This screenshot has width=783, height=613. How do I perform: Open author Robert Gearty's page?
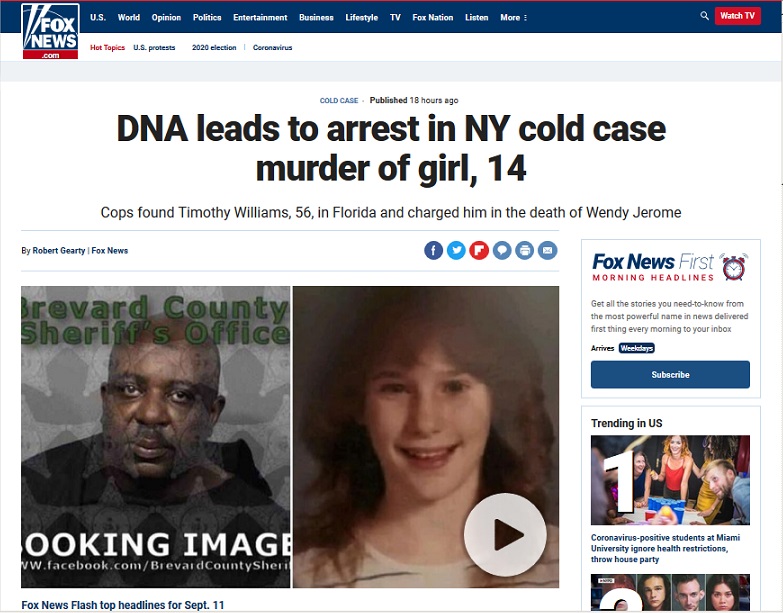click(59, 251)
